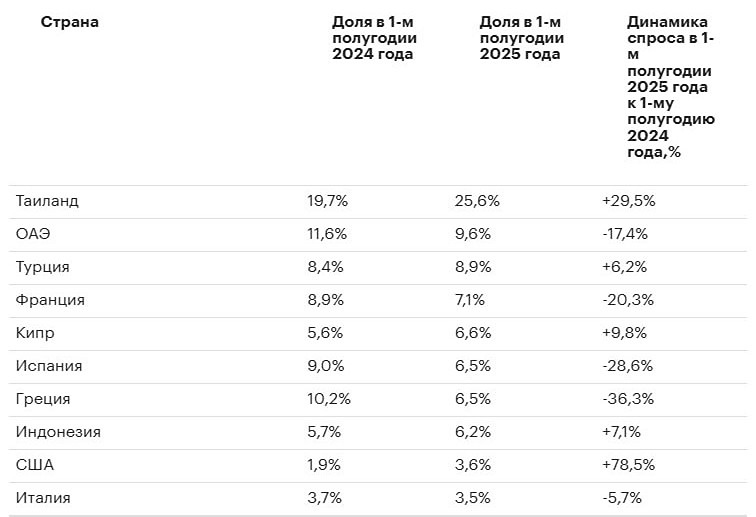The width and height of the screenshot is (756, 517).
Task: Select the "Таиланд" country cell
Action: tap(47, 201)
